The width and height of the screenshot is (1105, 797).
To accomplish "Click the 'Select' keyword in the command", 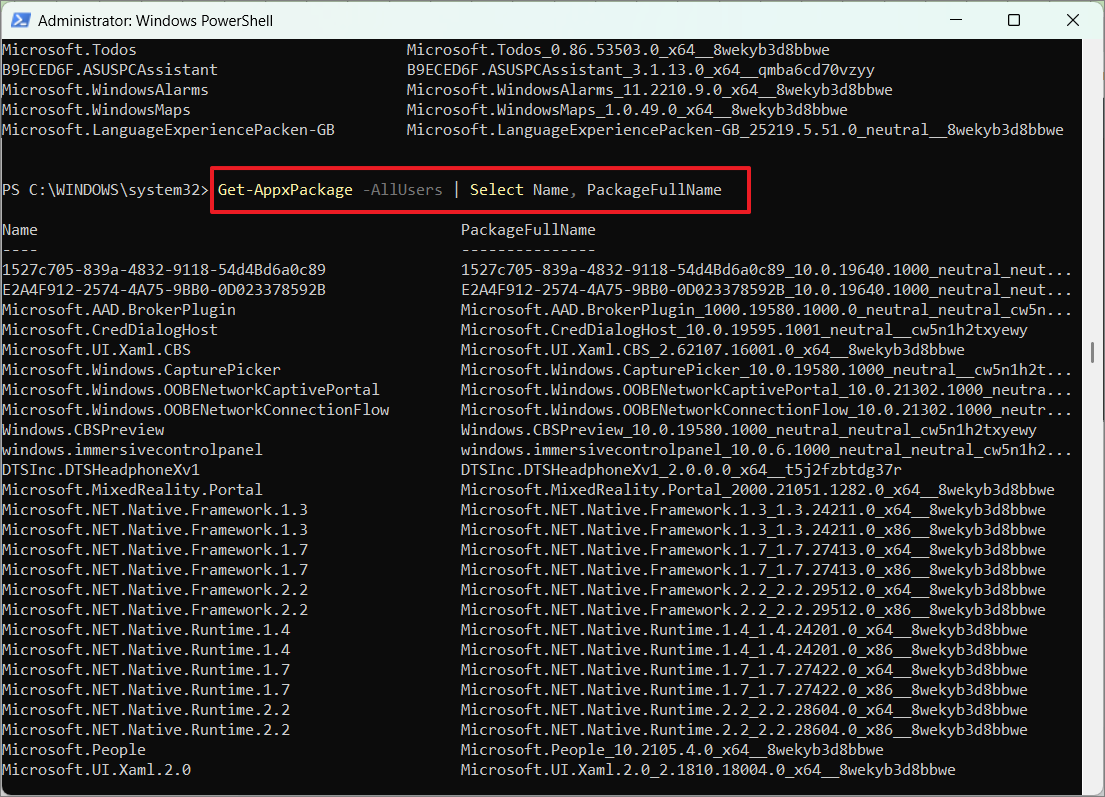I will tap(497, 190).
